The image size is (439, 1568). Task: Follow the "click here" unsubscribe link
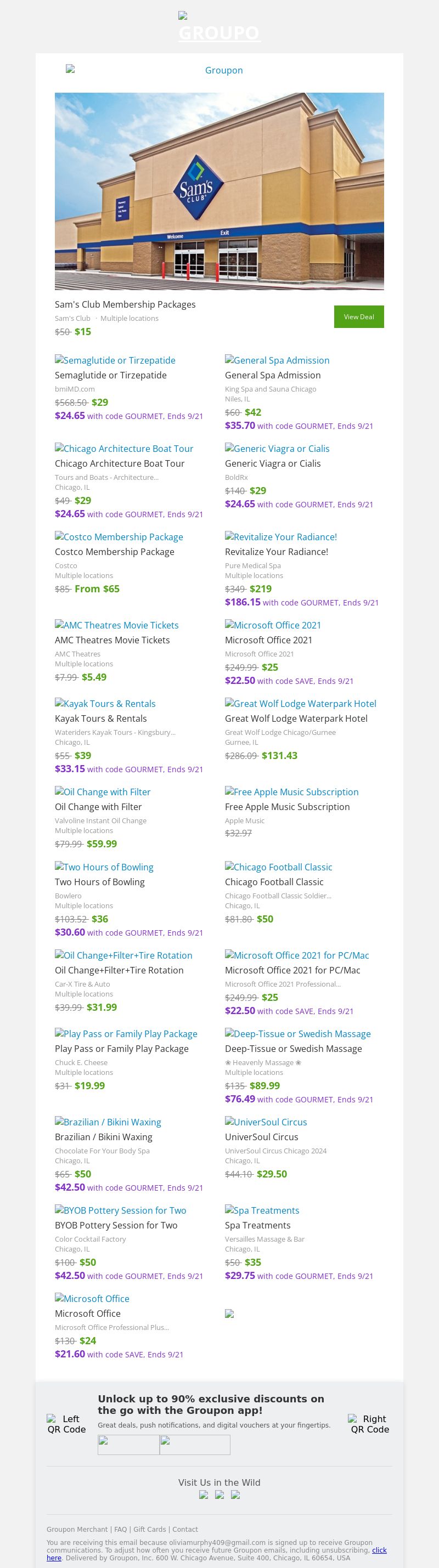[379, 1550]
